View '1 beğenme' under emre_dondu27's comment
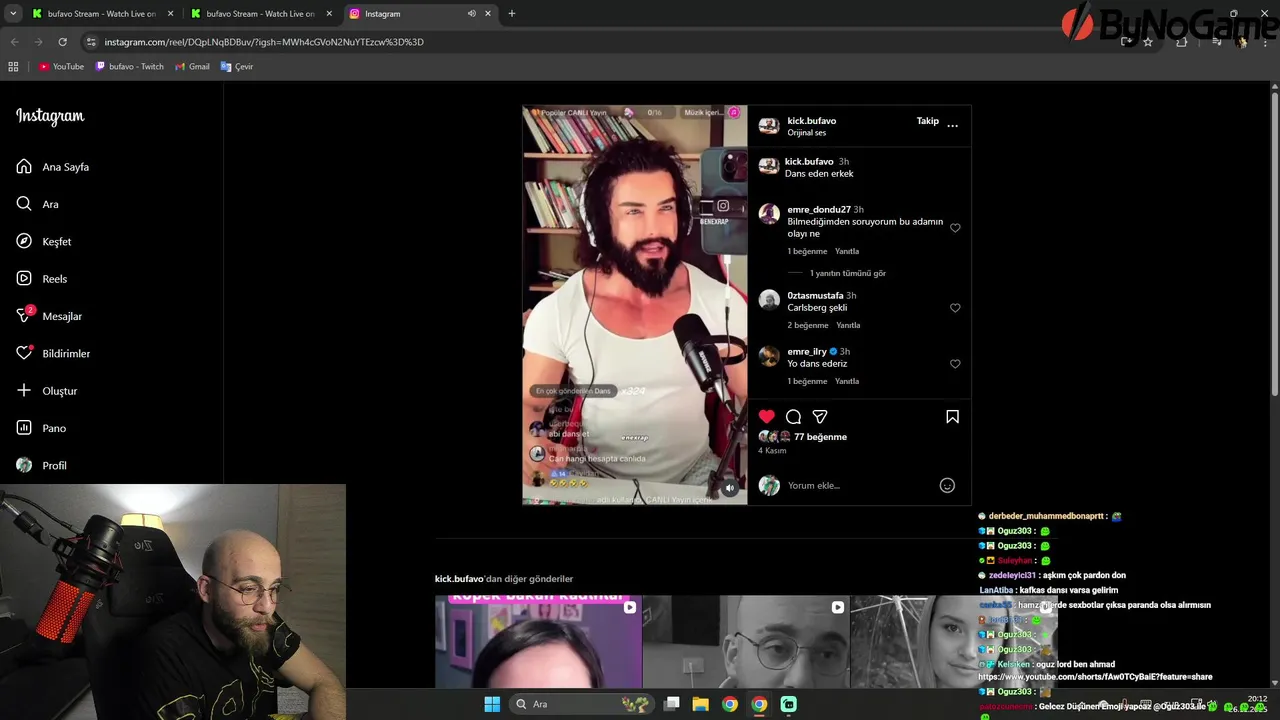1280x720 pixels. coord(807,252)
